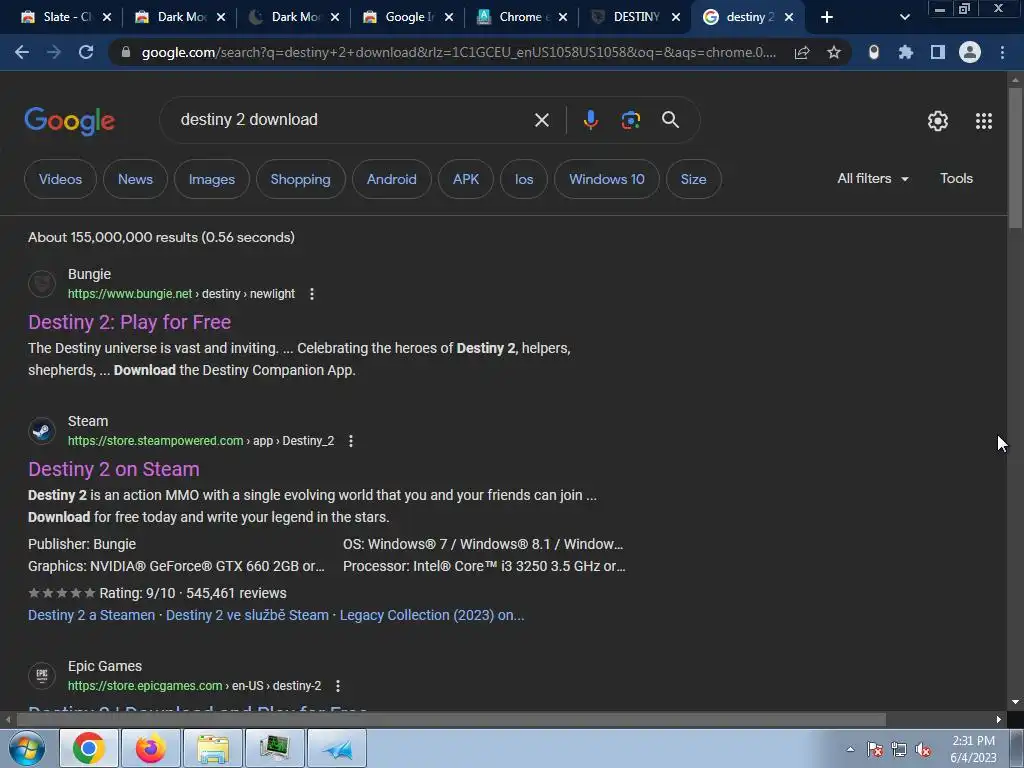The width and height of the screenshot is (1024, 768).
Task: Open the Chrome three-dot menu
Action: 1002,52
